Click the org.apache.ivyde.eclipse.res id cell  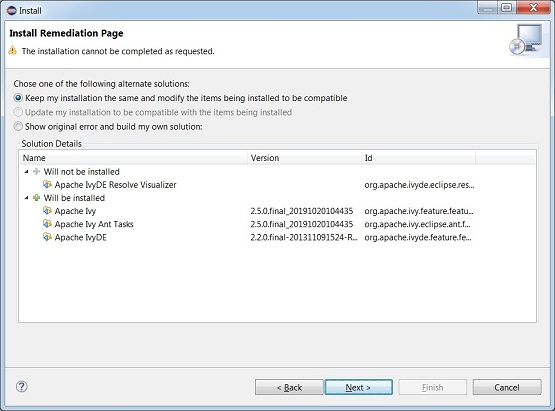coord(419,185)
